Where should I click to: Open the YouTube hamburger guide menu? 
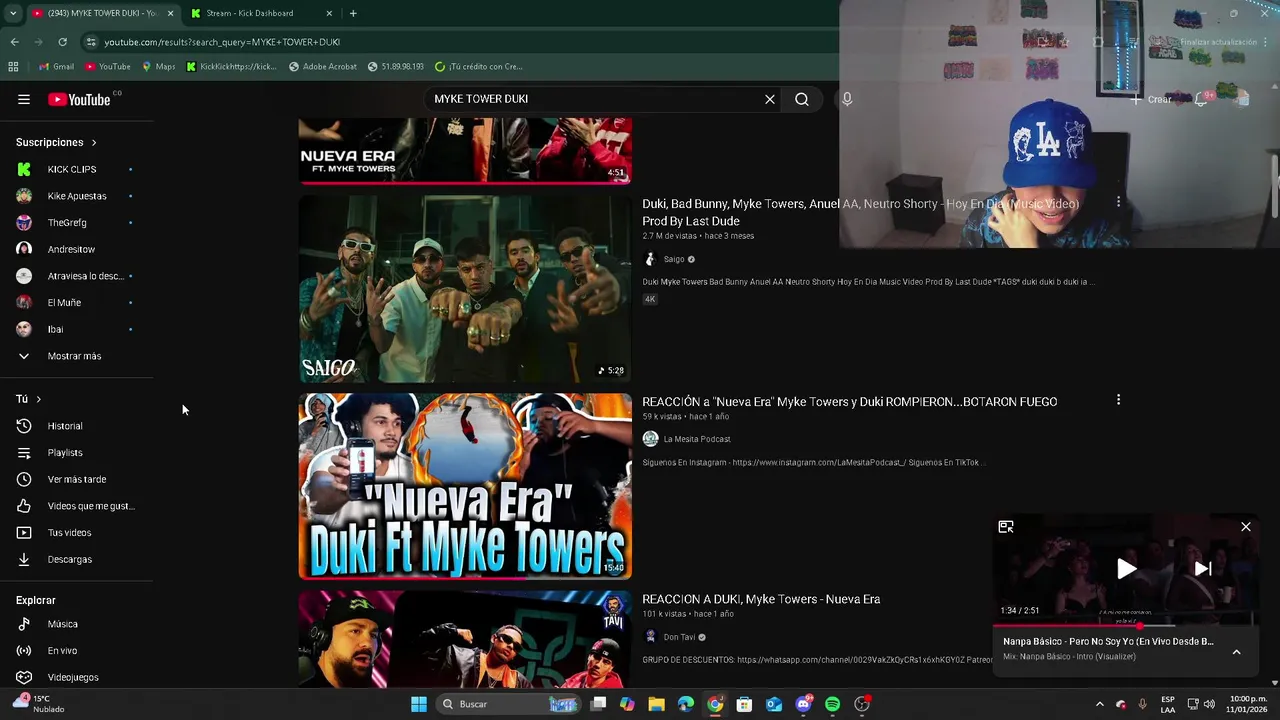(x=24, y=99)
